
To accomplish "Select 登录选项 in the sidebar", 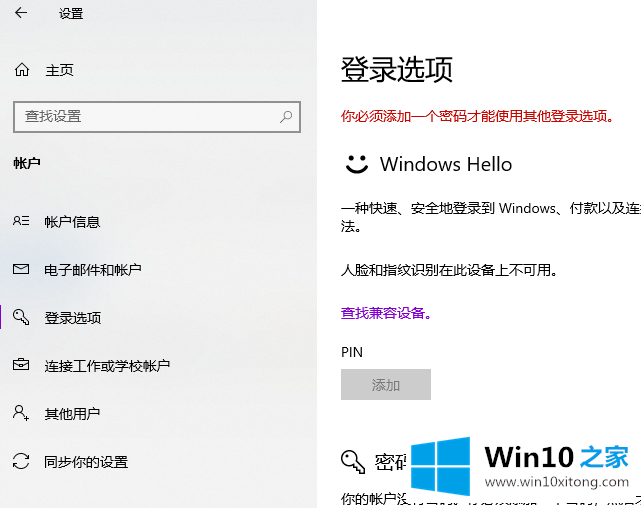I will [73, 318].
